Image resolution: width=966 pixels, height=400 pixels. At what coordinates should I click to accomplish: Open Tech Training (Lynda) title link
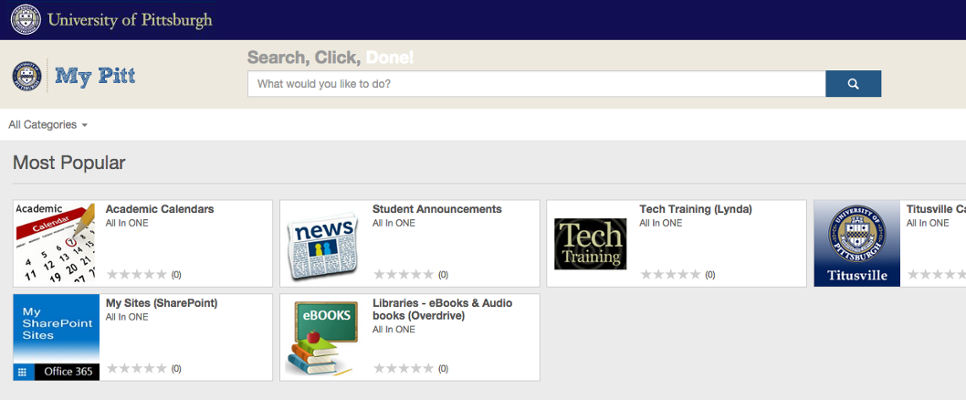tap(696, 210)
